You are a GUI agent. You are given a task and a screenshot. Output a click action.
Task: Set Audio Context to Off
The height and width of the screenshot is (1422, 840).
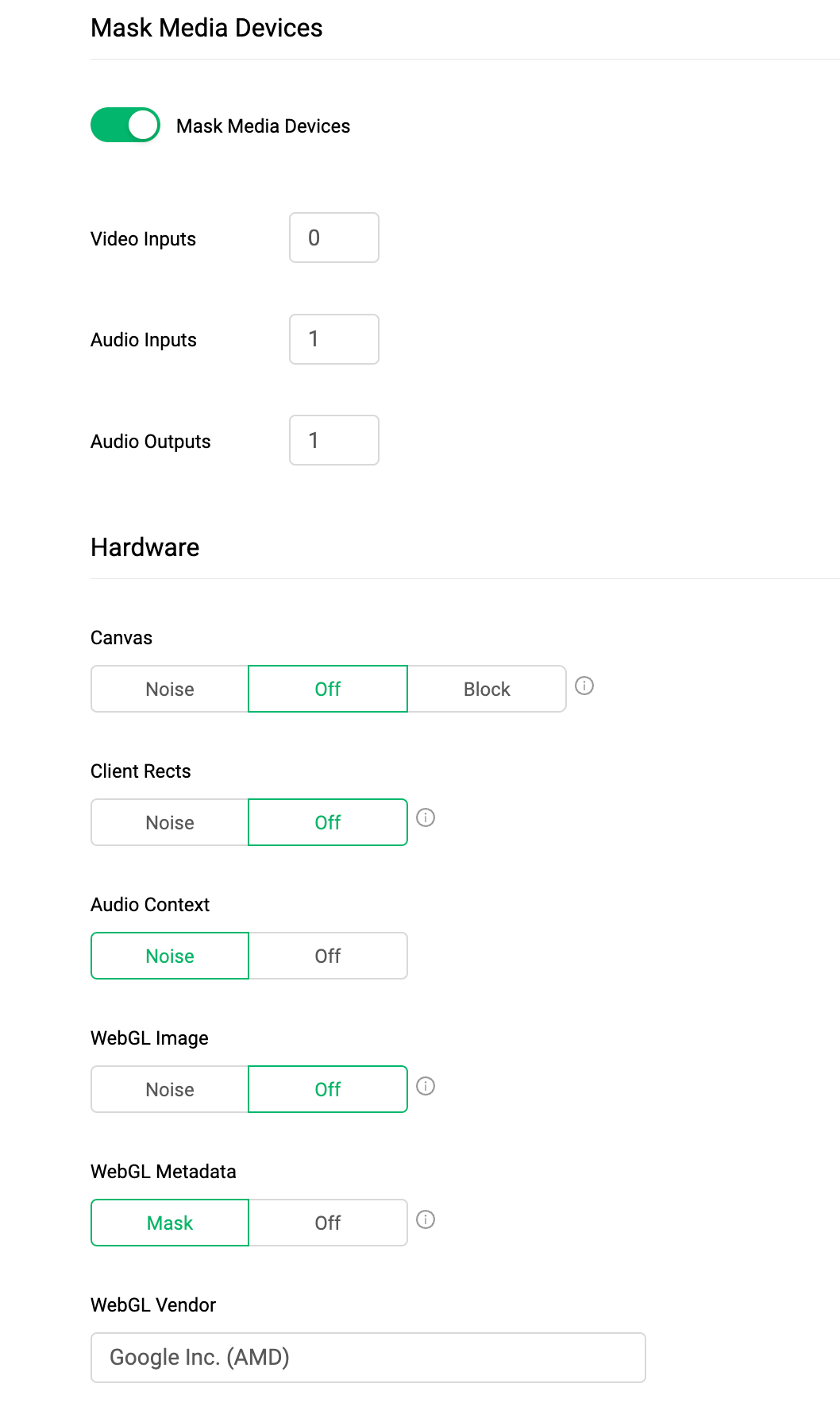(x=328, y=956)
